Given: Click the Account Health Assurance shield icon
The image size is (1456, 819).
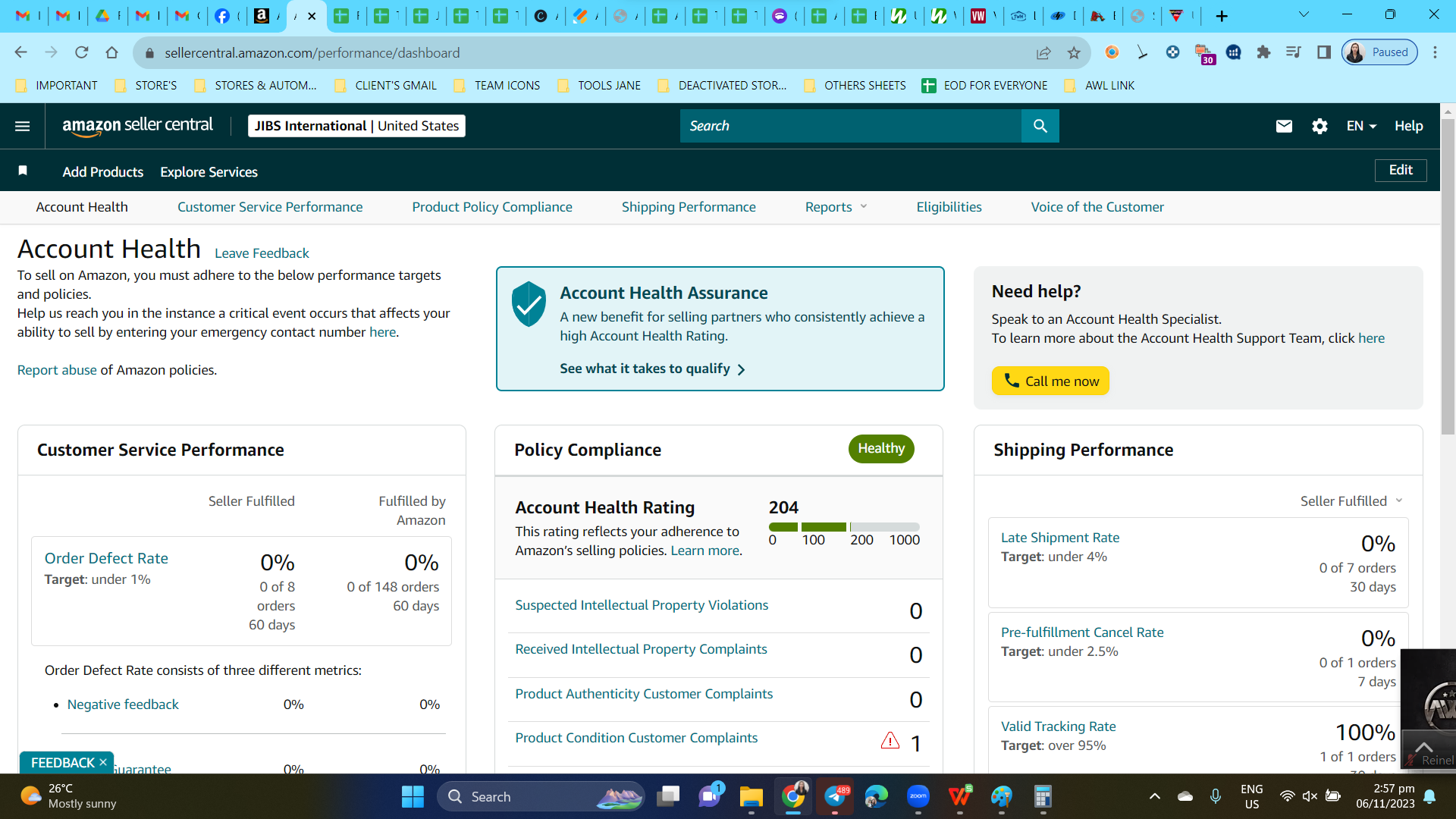Looking at the screenshot, I should [x=529, y=303].
